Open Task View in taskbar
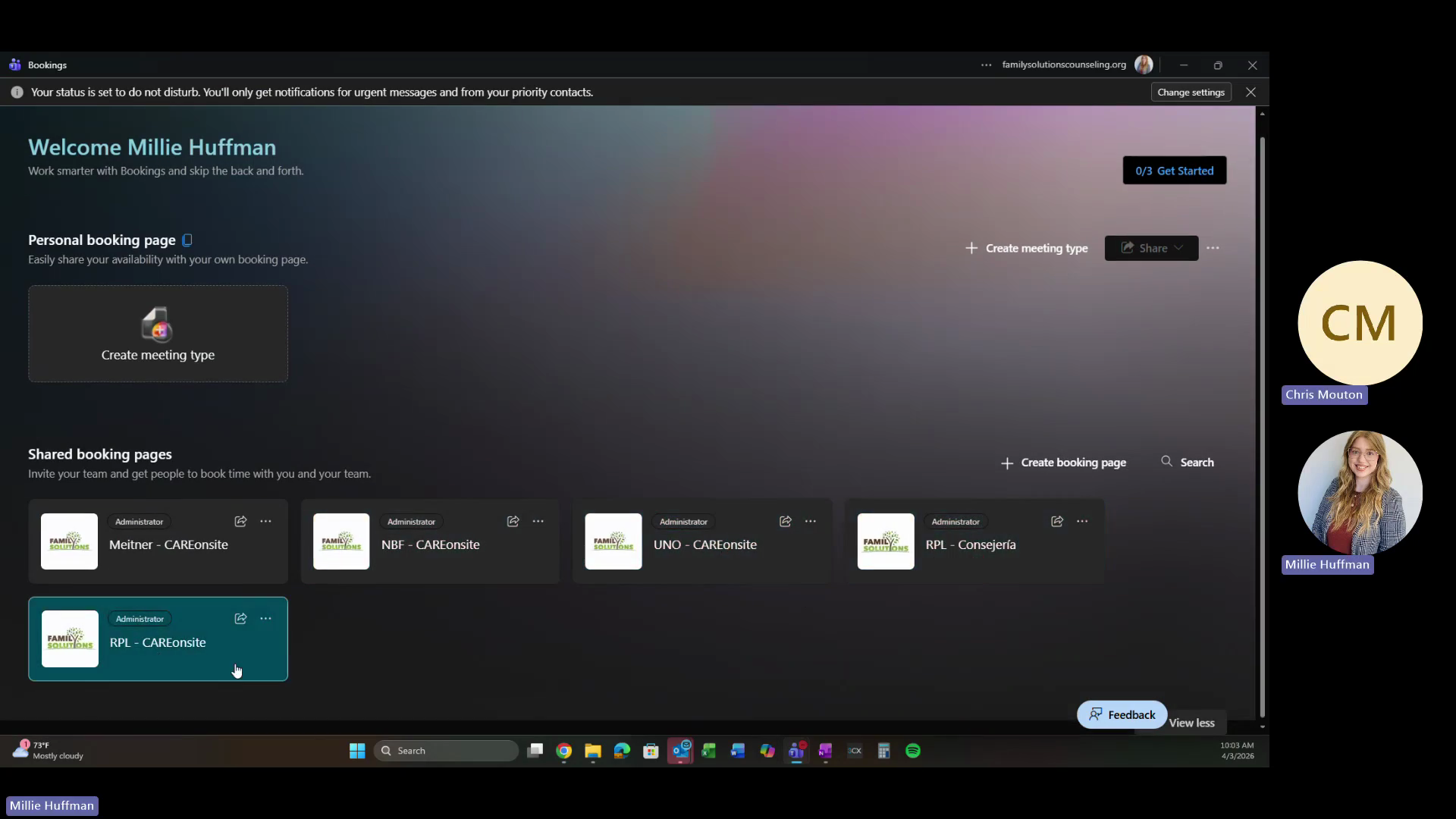Viewport: 1456px width, 819px height. coord(535,751)
